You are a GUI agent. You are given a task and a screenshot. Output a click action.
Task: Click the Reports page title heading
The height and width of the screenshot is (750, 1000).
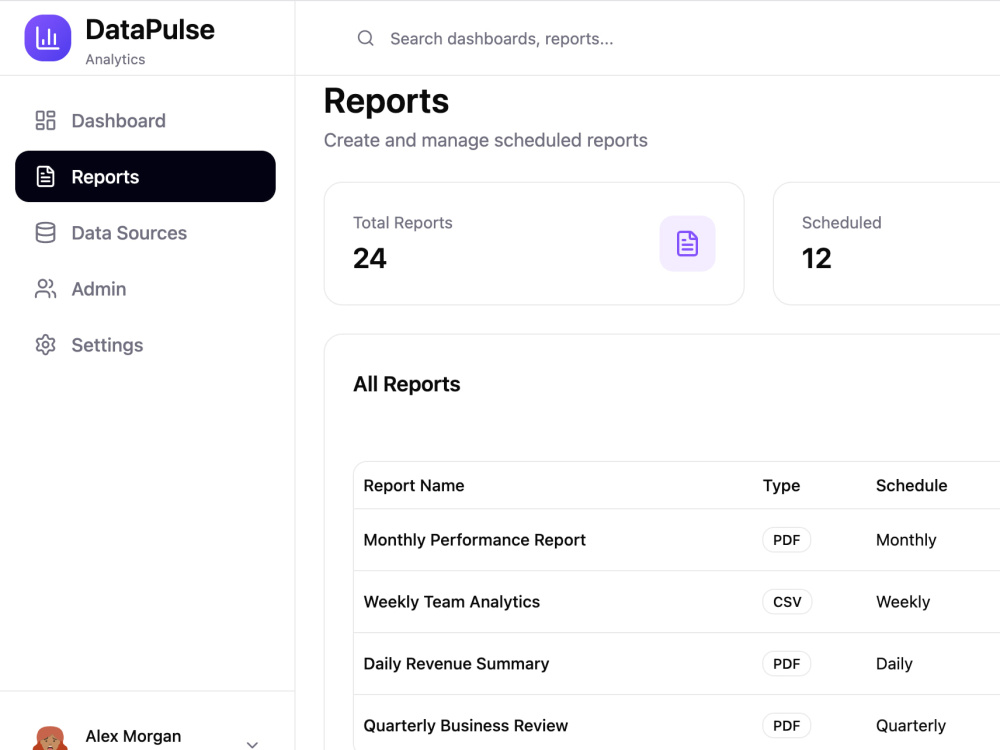tap(386, 101)
